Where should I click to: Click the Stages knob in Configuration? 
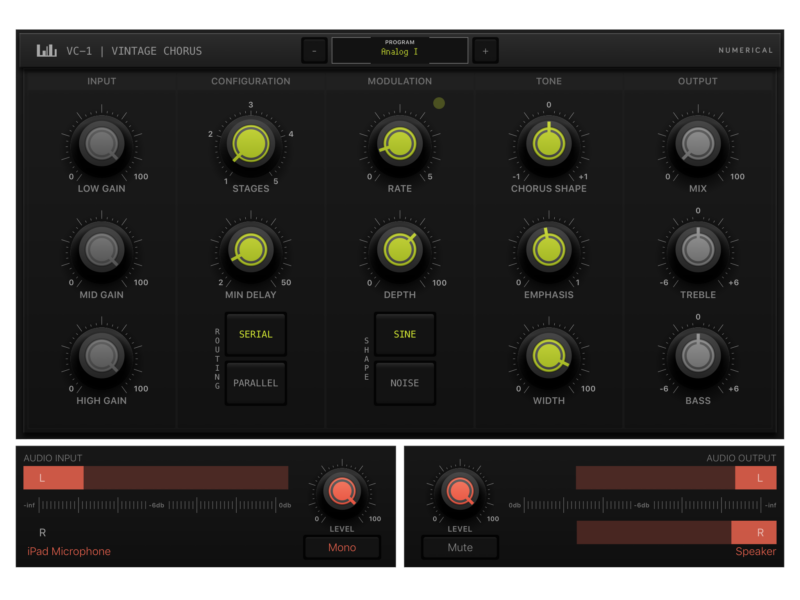pyautogui.click(x=250, y=146)
